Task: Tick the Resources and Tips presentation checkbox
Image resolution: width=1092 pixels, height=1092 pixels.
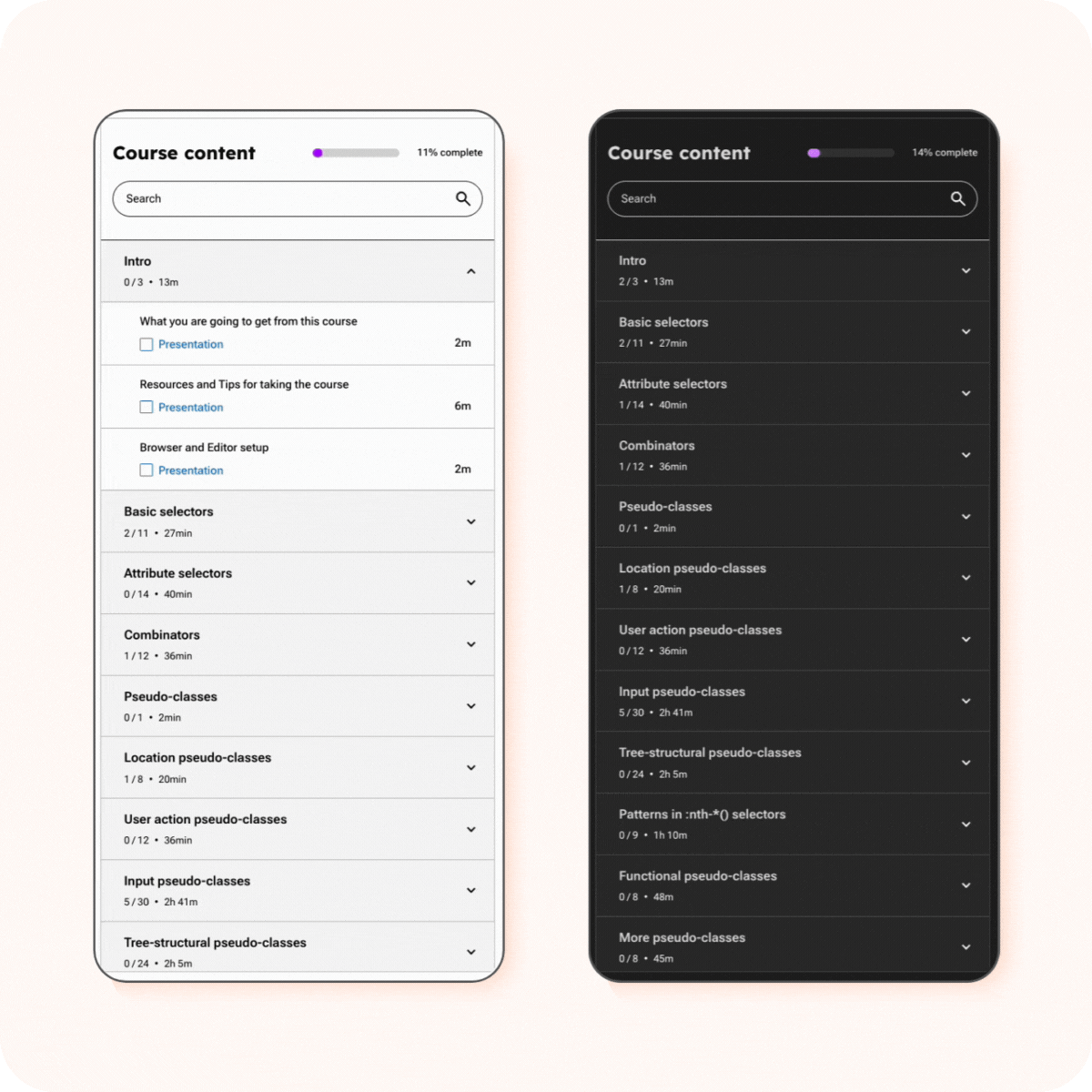Action: 146,407
